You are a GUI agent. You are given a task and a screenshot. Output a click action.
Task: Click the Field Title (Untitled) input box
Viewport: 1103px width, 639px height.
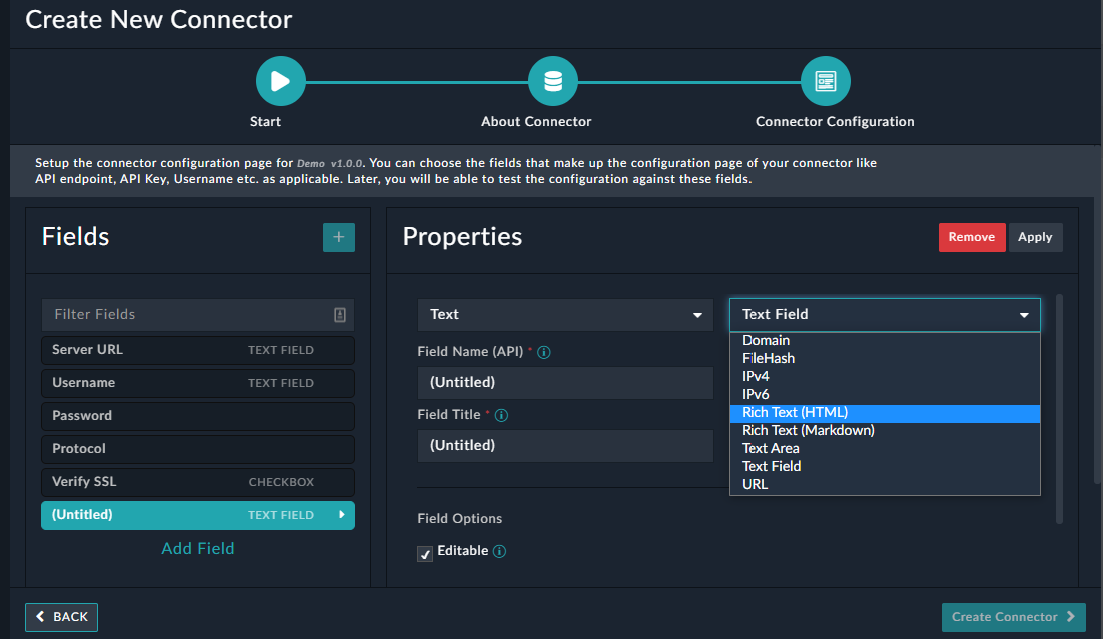coord(565,444)
